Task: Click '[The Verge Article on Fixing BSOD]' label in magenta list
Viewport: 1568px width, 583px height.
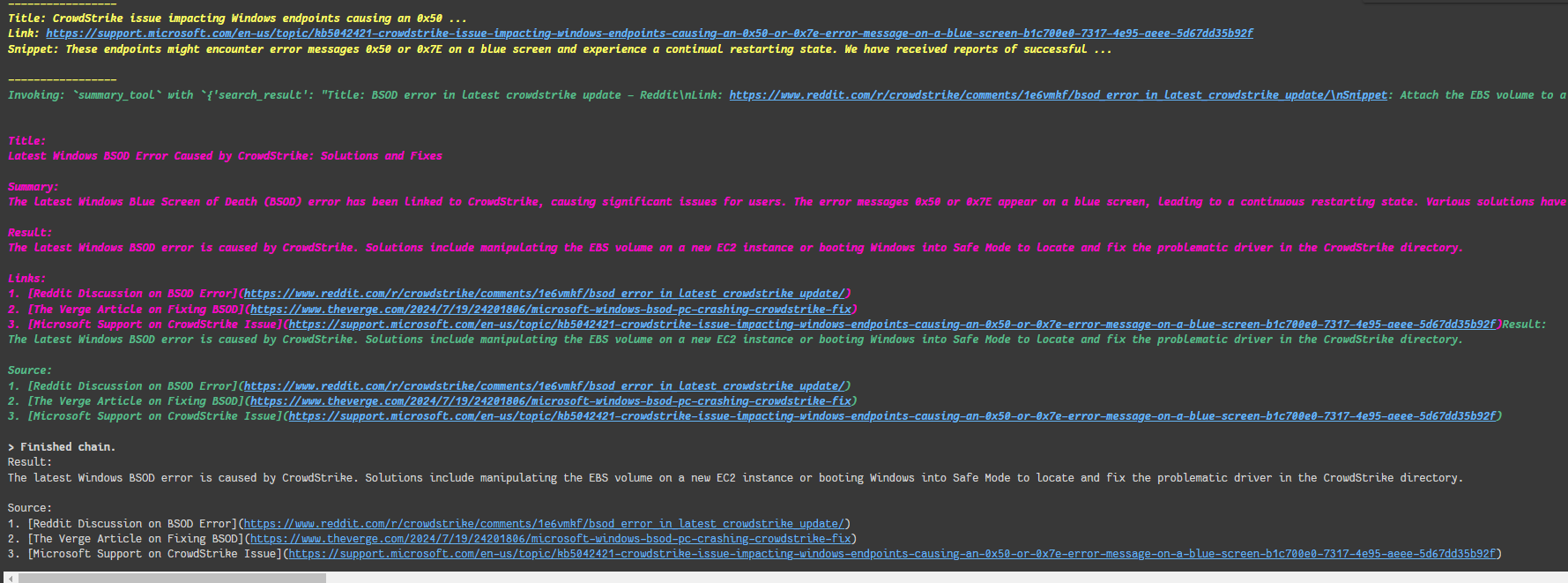Action: click(136, 310)
